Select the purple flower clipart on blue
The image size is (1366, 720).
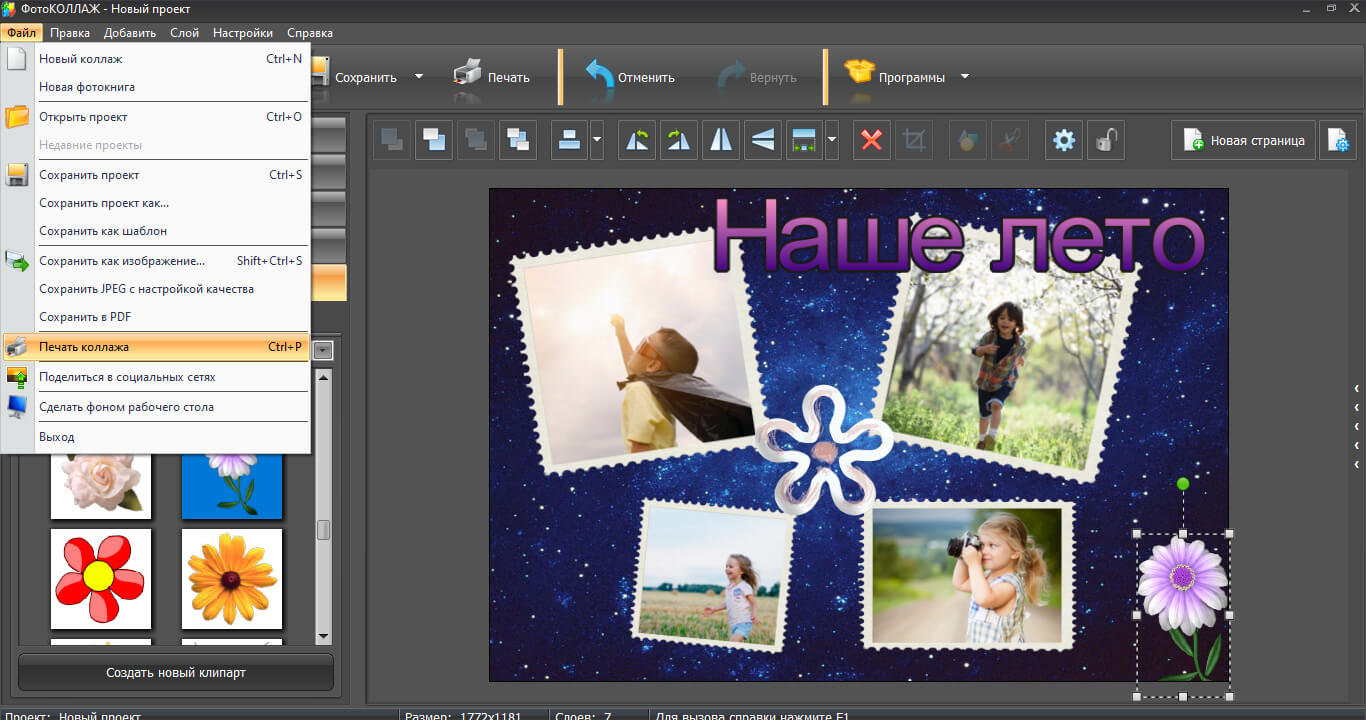[232, 486]
